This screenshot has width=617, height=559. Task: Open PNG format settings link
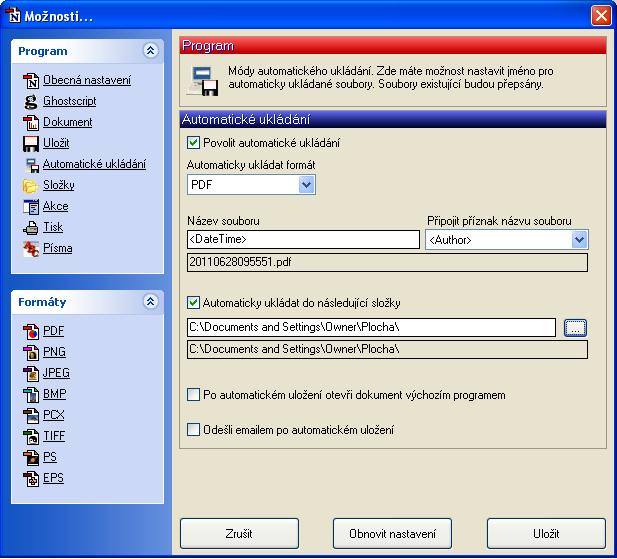(x=54, y=352)
